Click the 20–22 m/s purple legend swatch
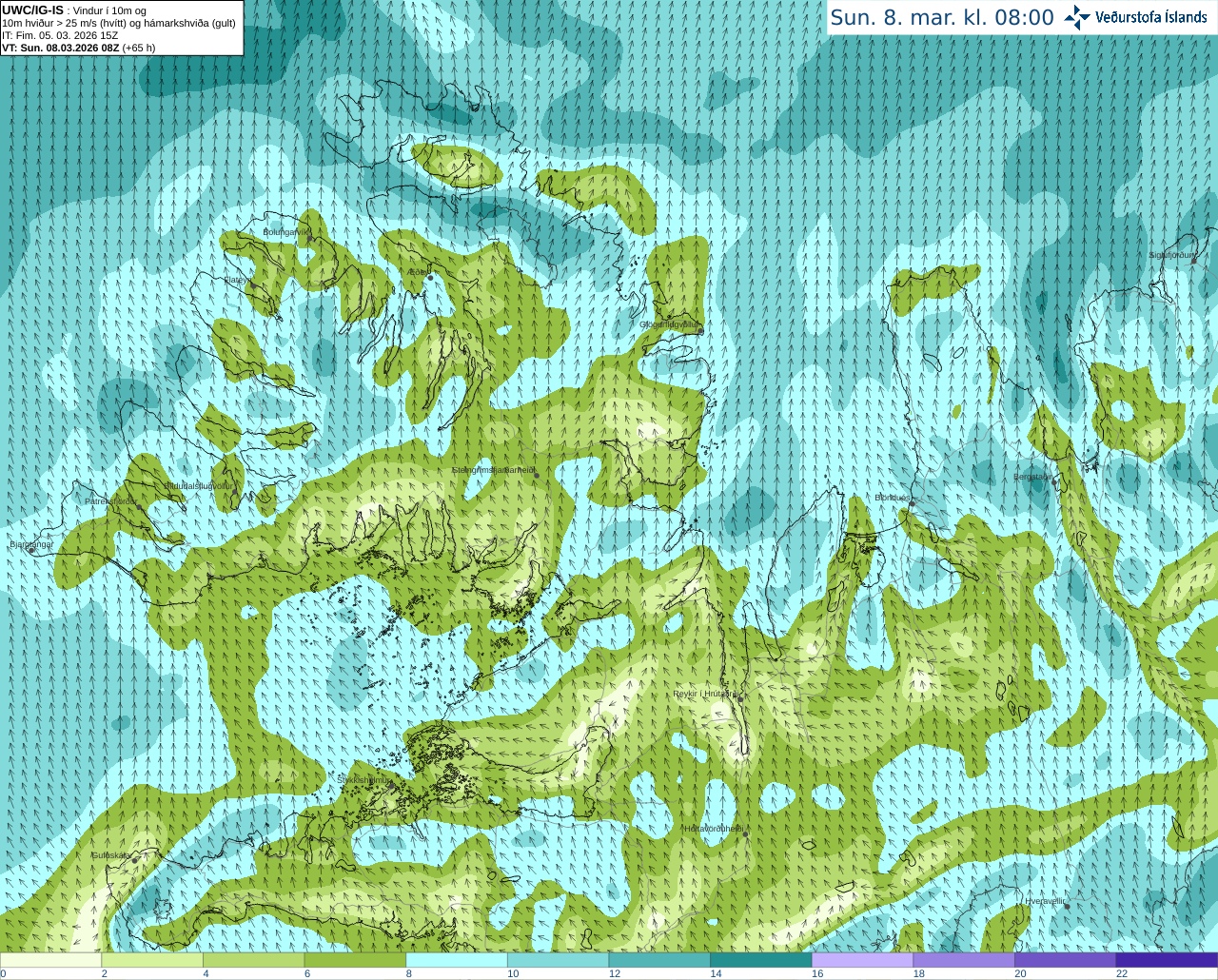1218x980 pixels. [1065, 960]
